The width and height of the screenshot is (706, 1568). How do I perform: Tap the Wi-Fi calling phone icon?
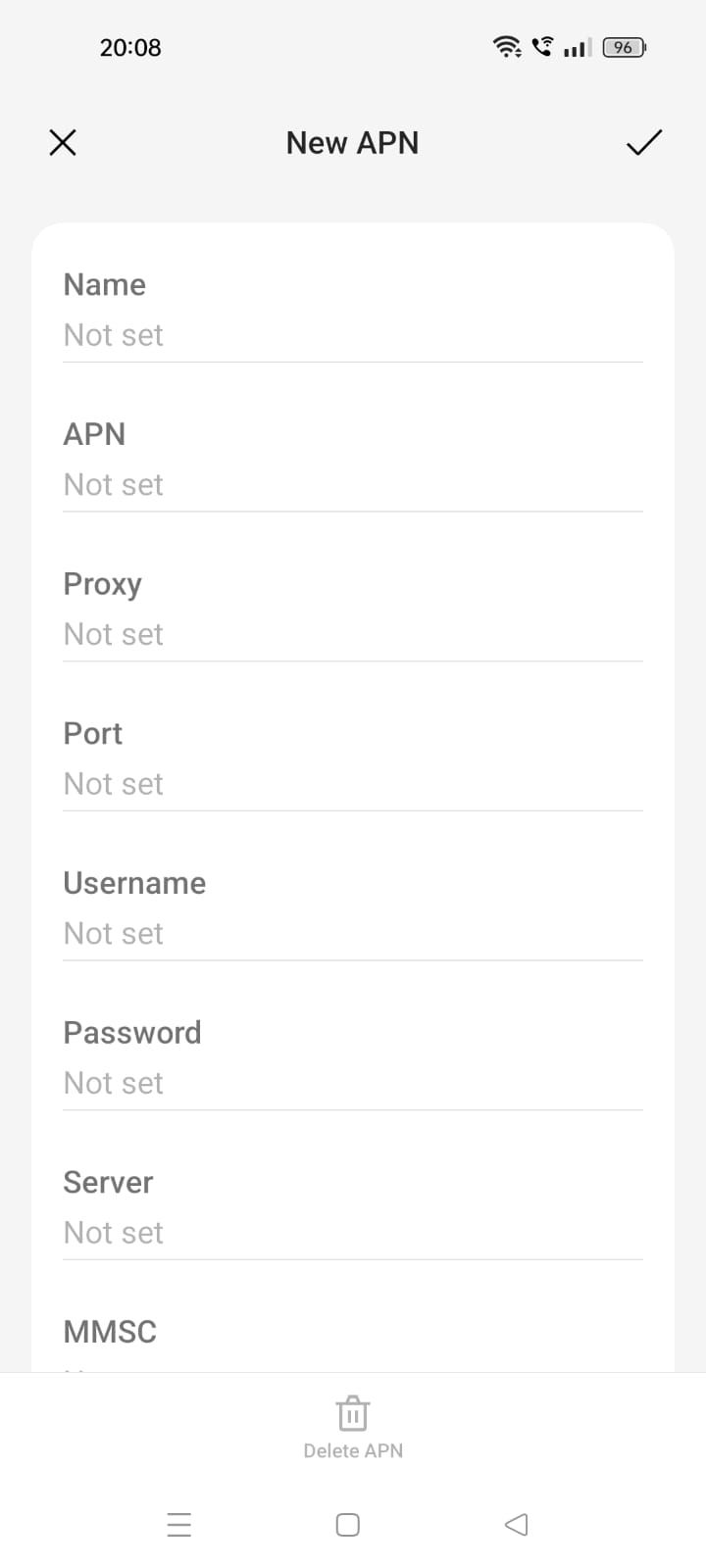540,46
